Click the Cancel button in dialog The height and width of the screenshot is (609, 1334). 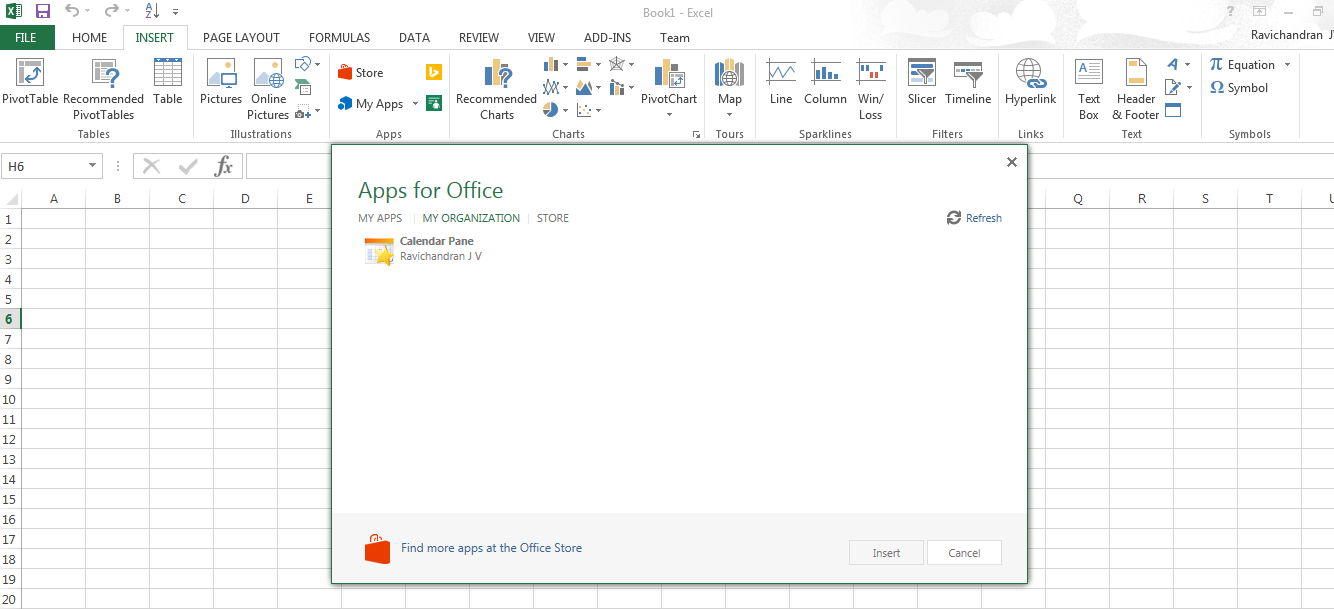(964, 553)
